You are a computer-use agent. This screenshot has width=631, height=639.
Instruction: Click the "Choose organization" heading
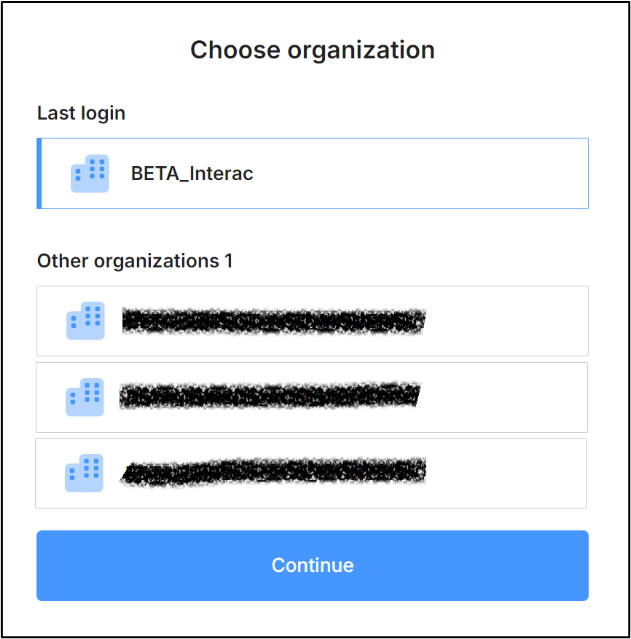pyautogui.click(x=313, y=51)
